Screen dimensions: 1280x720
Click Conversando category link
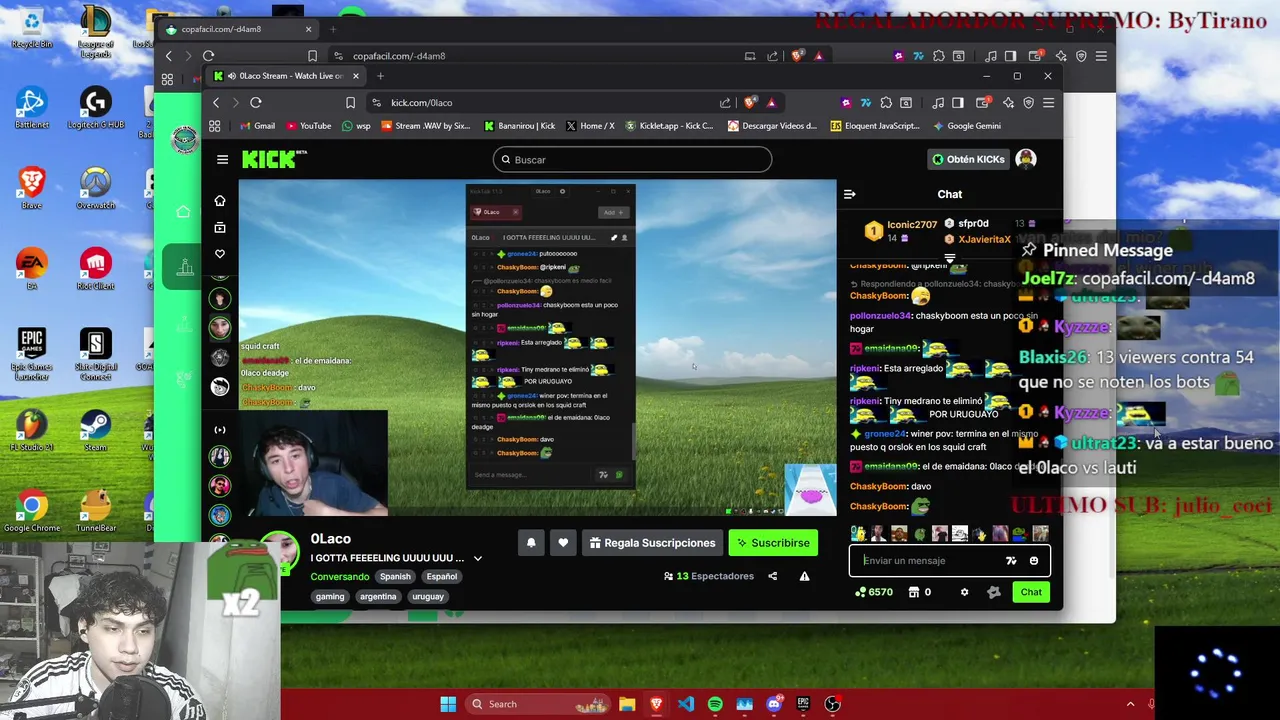point(339,577)
